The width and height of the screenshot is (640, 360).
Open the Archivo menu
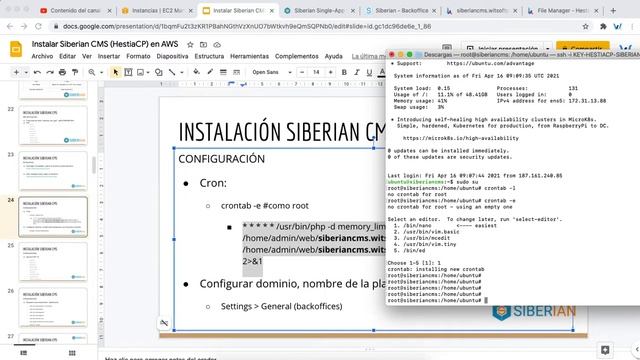(x=42, y=56)
